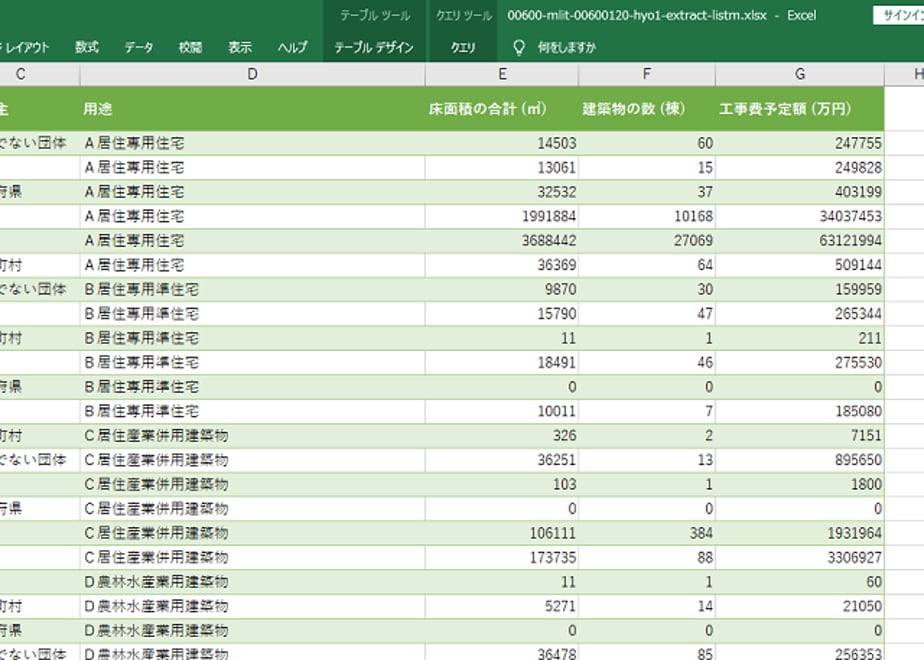Select cell with value 10011

point(501,411)
